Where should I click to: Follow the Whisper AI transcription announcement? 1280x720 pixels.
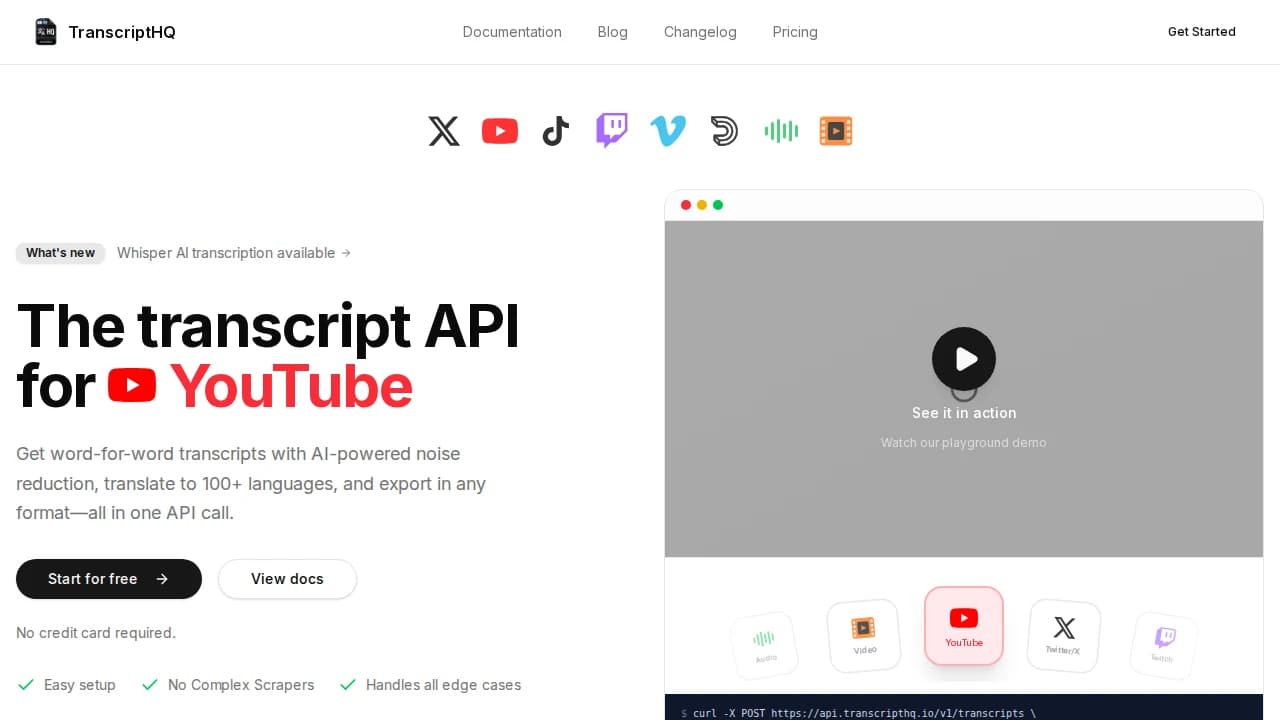[x=234, y=253]
